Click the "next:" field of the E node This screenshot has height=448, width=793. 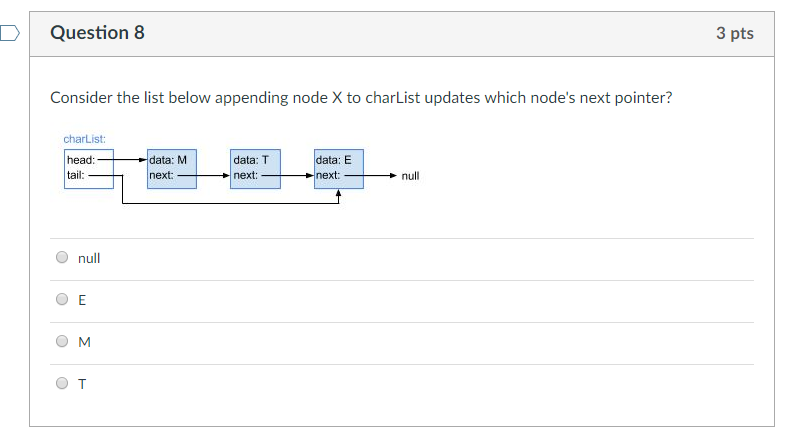point(328,175)
